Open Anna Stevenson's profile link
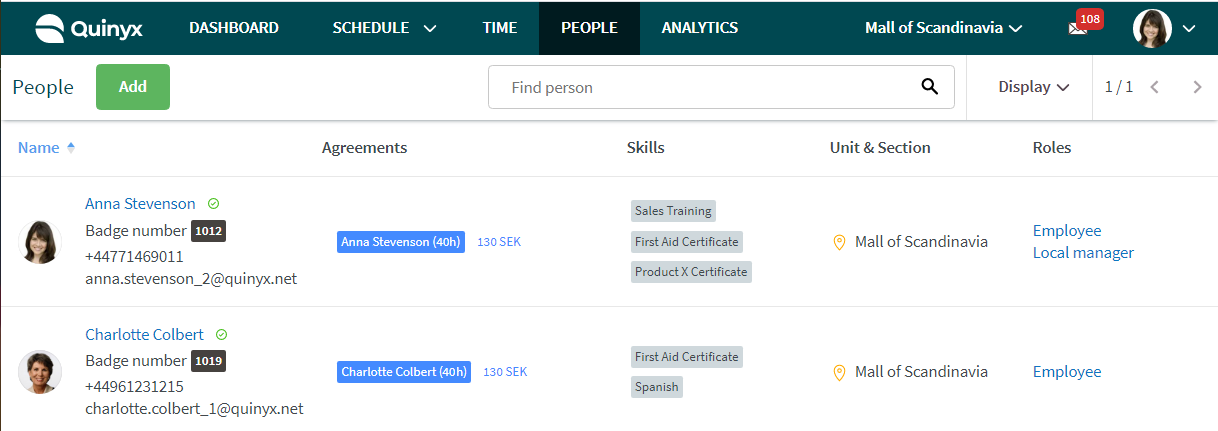1218x431 pixels. point(140,203)
